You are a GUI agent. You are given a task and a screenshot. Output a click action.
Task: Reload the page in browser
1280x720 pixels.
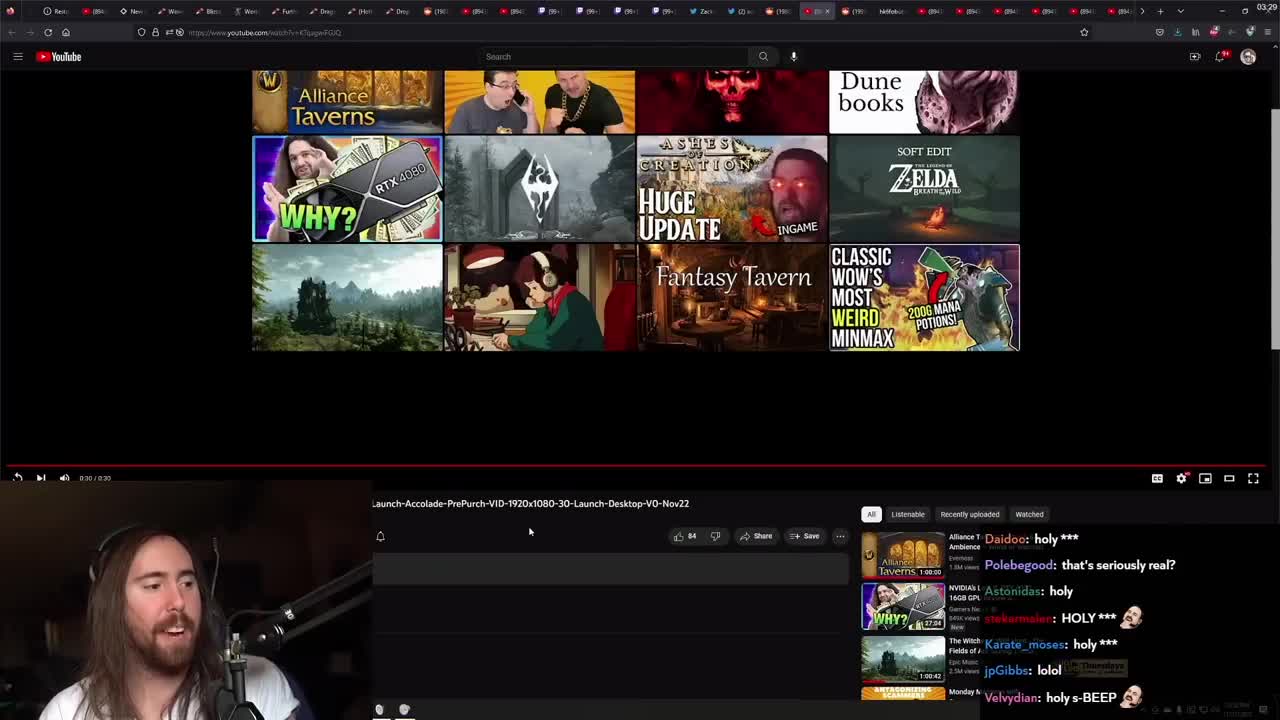(x=48, y=32)
